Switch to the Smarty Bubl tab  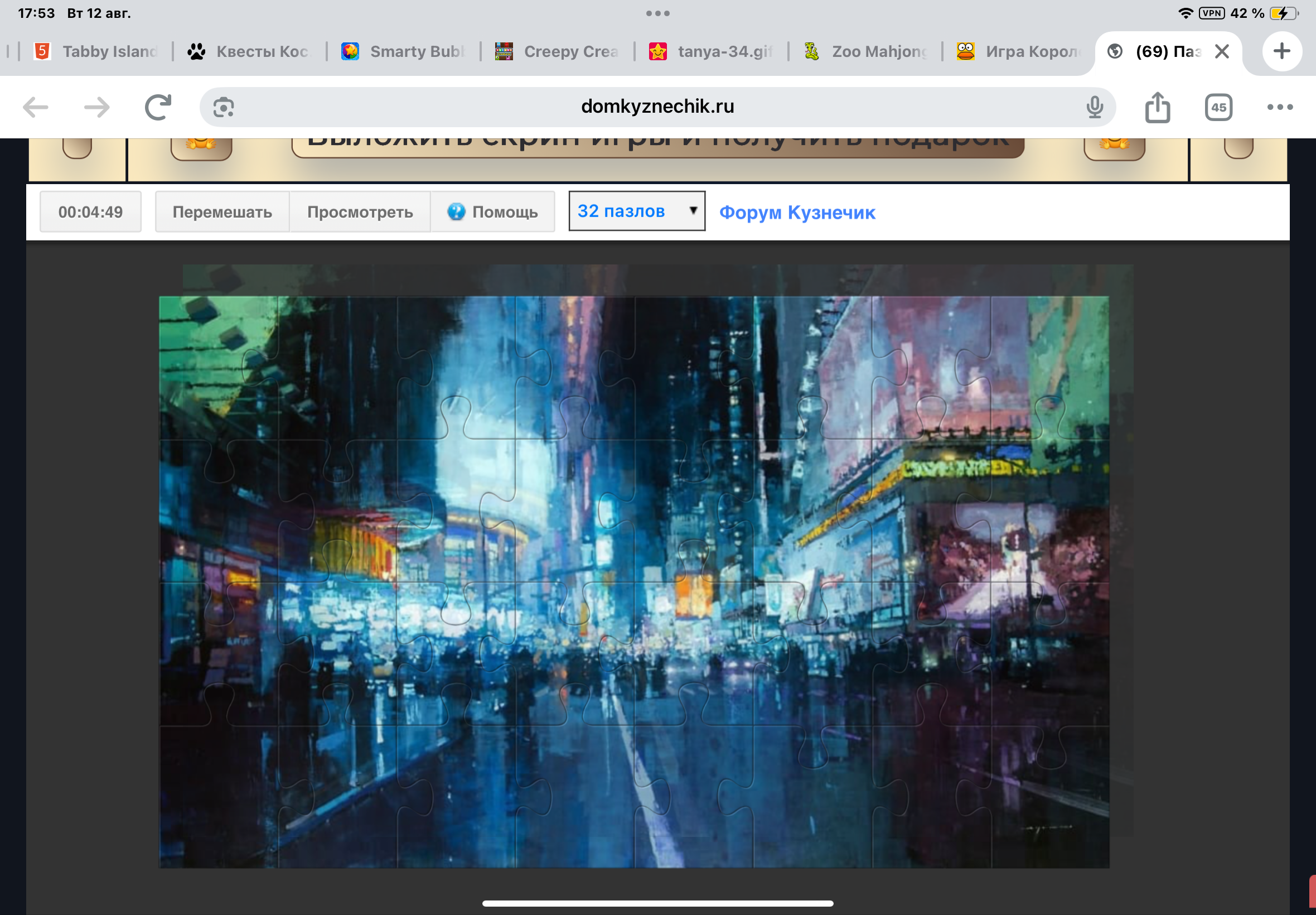point(402,51)
